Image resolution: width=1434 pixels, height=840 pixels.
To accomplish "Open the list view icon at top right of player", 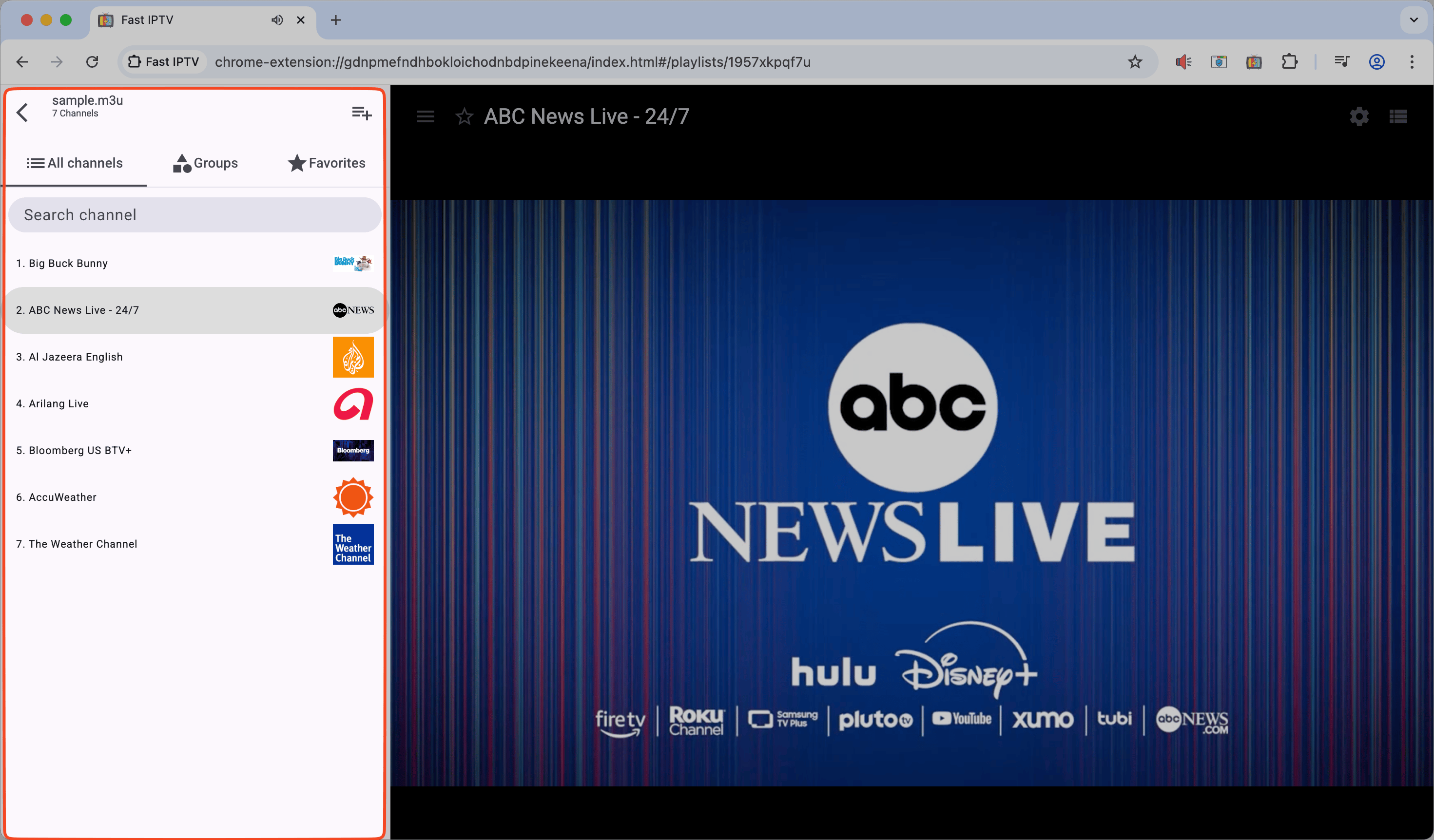I will 1398,116.
